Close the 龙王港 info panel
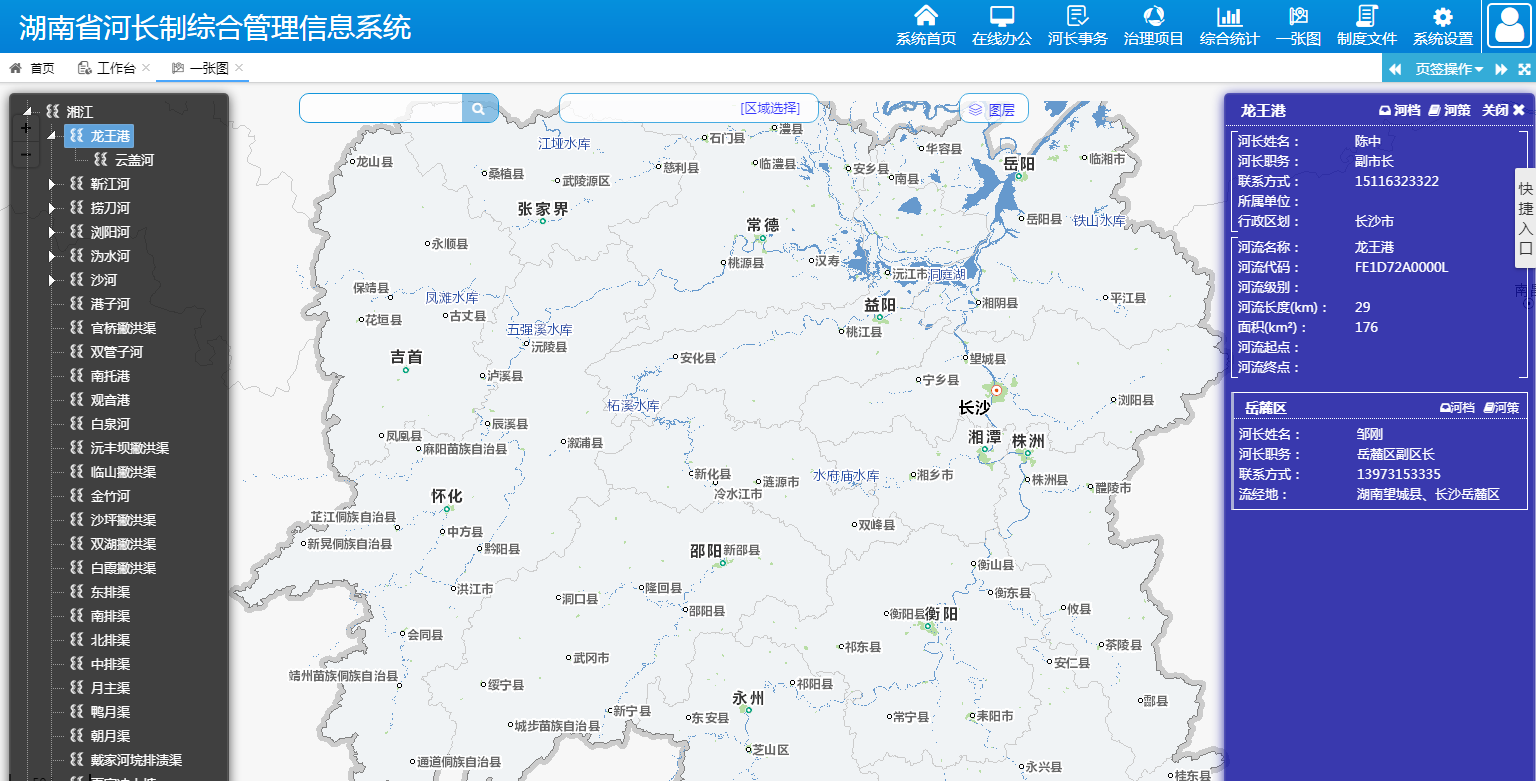Image resolution: width=1536 pixels, height=781 pixels. [1503, 110]
